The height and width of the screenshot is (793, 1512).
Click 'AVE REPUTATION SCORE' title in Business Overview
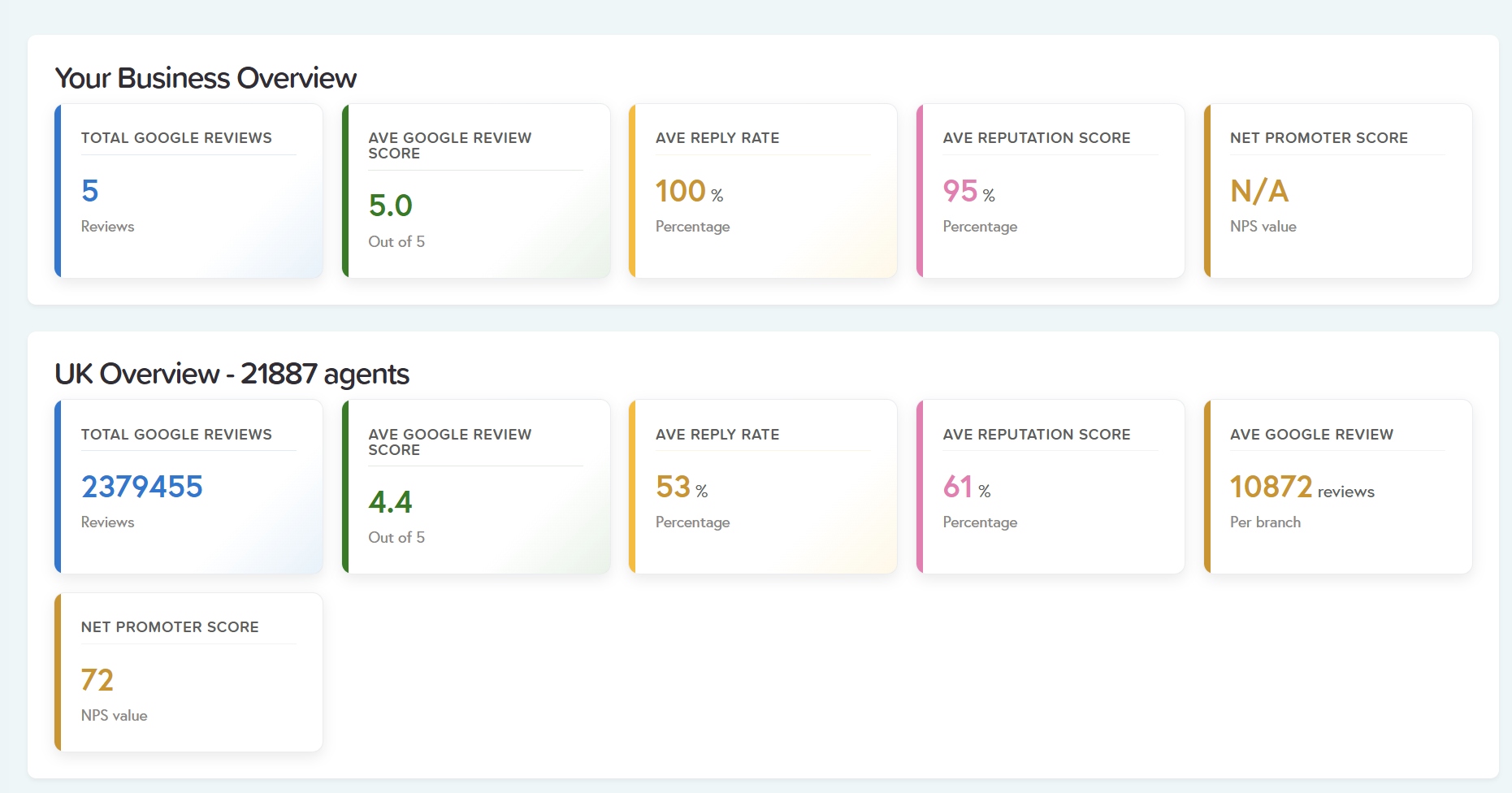[1037, 138]
